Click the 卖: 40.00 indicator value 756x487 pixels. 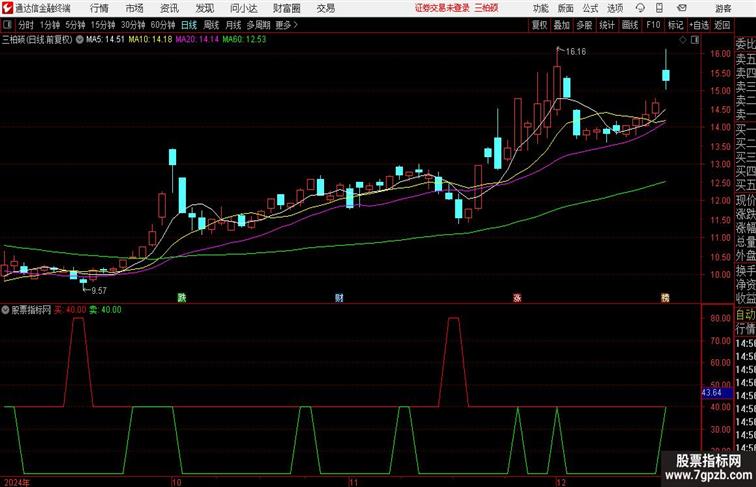[106, 310]
